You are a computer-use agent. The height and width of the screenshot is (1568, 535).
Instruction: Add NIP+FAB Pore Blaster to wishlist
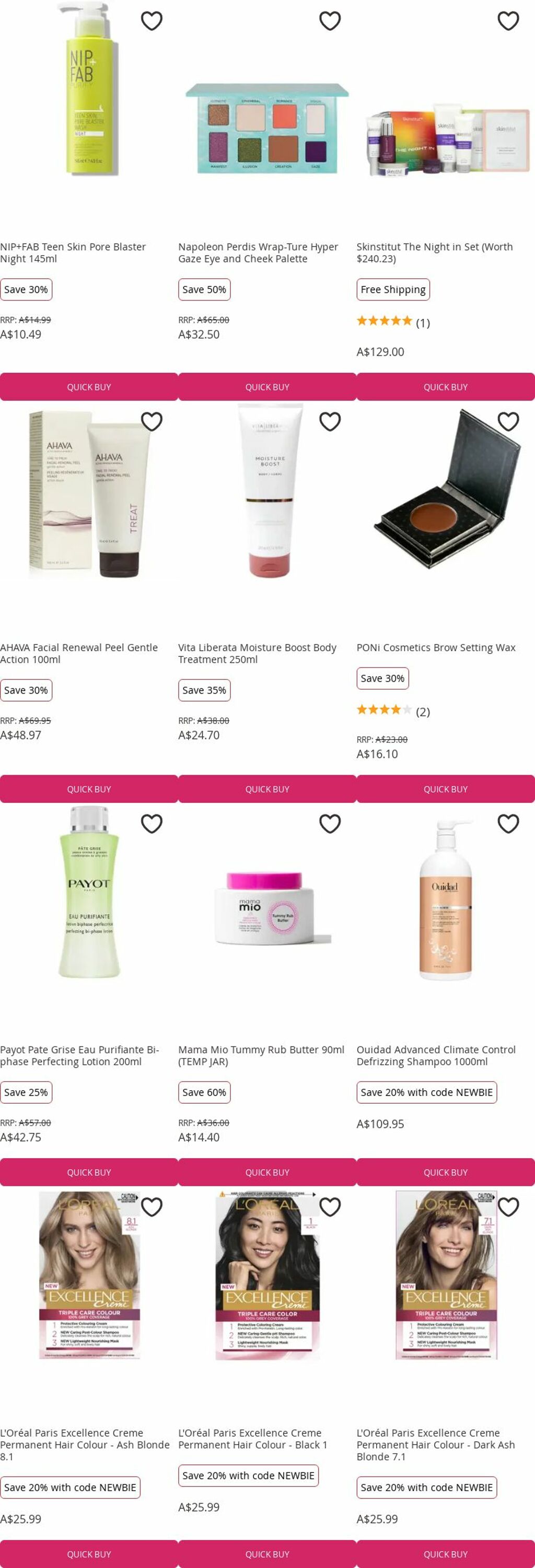coord(152,21)
